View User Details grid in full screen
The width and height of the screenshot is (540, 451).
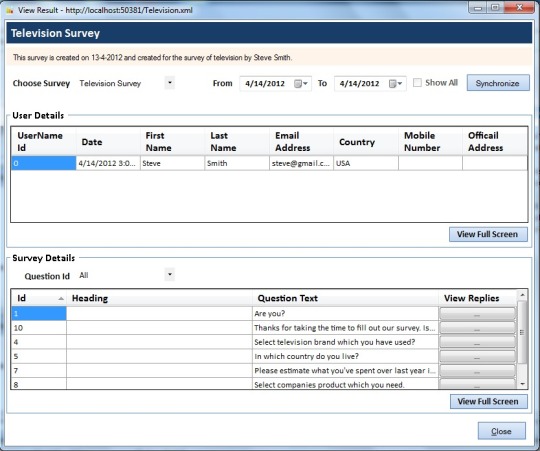click(488, 234)
